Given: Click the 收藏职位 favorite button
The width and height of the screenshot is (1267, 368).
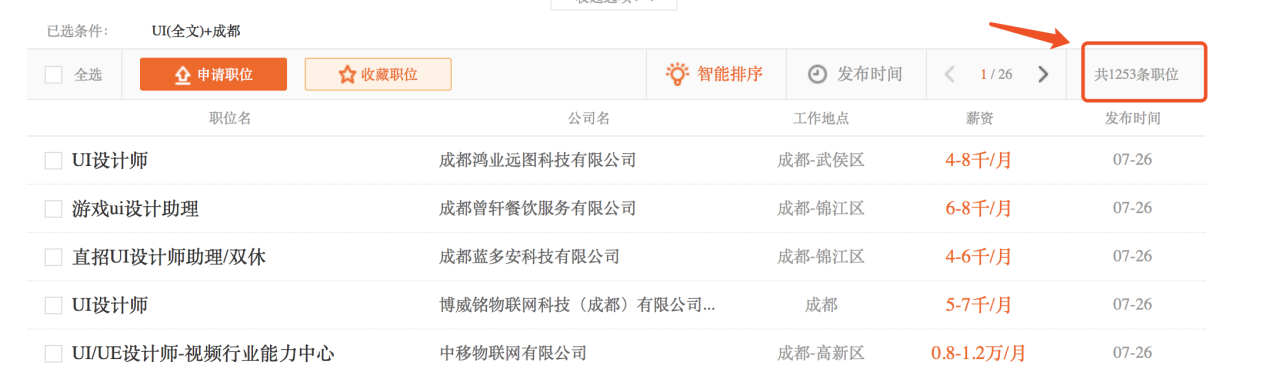Looking at the screenshot, I should (x=378, y=74).
